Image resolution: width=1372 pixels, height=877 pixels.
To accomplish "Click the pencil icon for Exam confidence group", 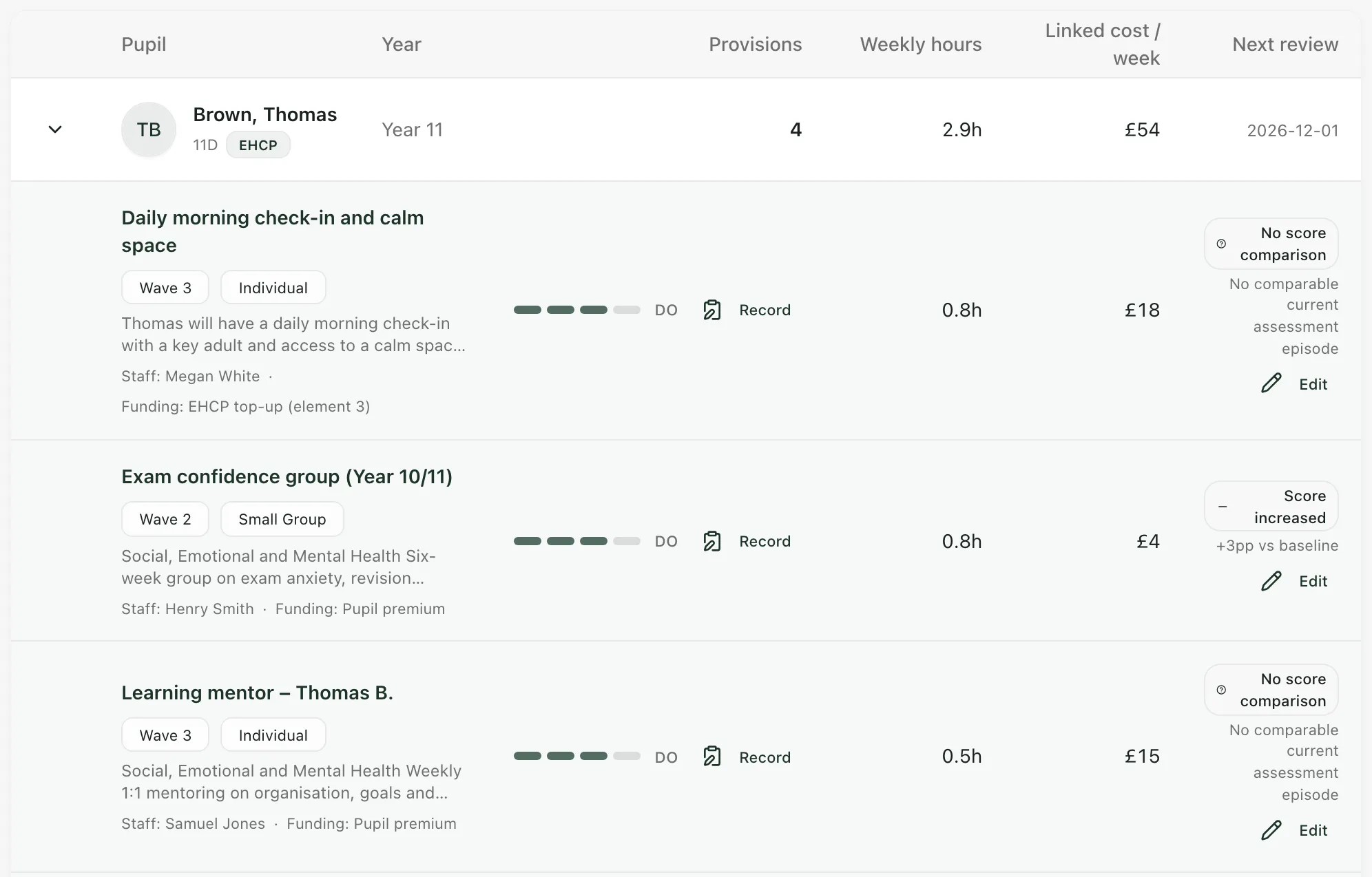I will tap(1271, 581).
